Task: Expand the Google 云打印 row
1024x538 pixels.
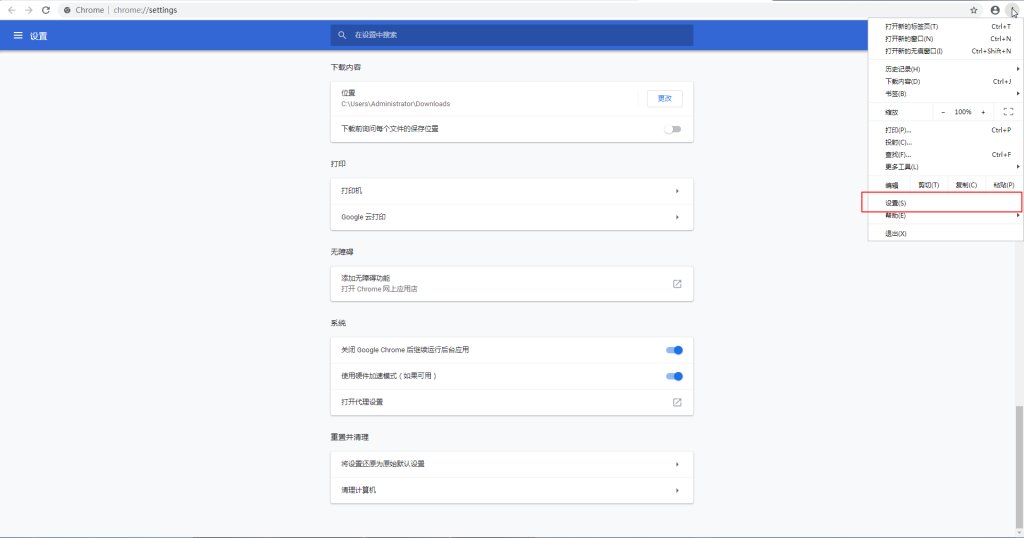Action: click(511, 217)
